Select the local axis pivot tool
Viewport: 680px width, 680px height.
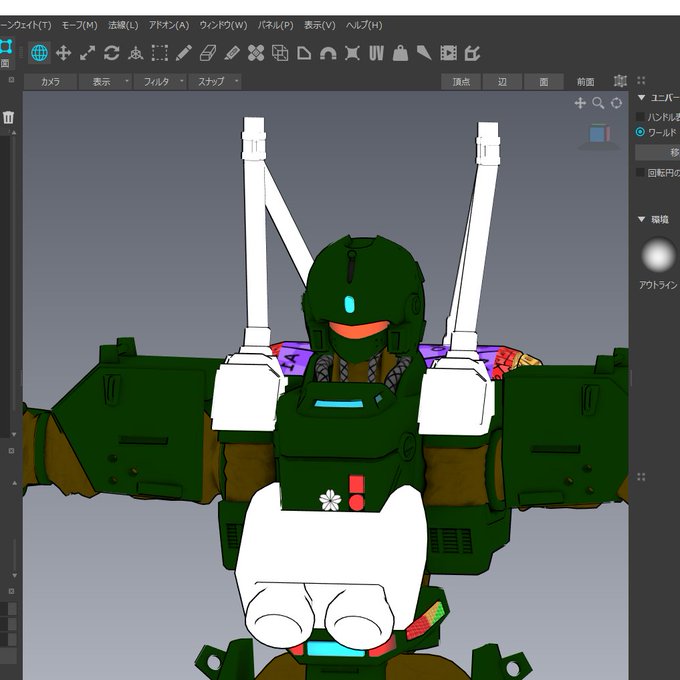[x=136, y=53]
